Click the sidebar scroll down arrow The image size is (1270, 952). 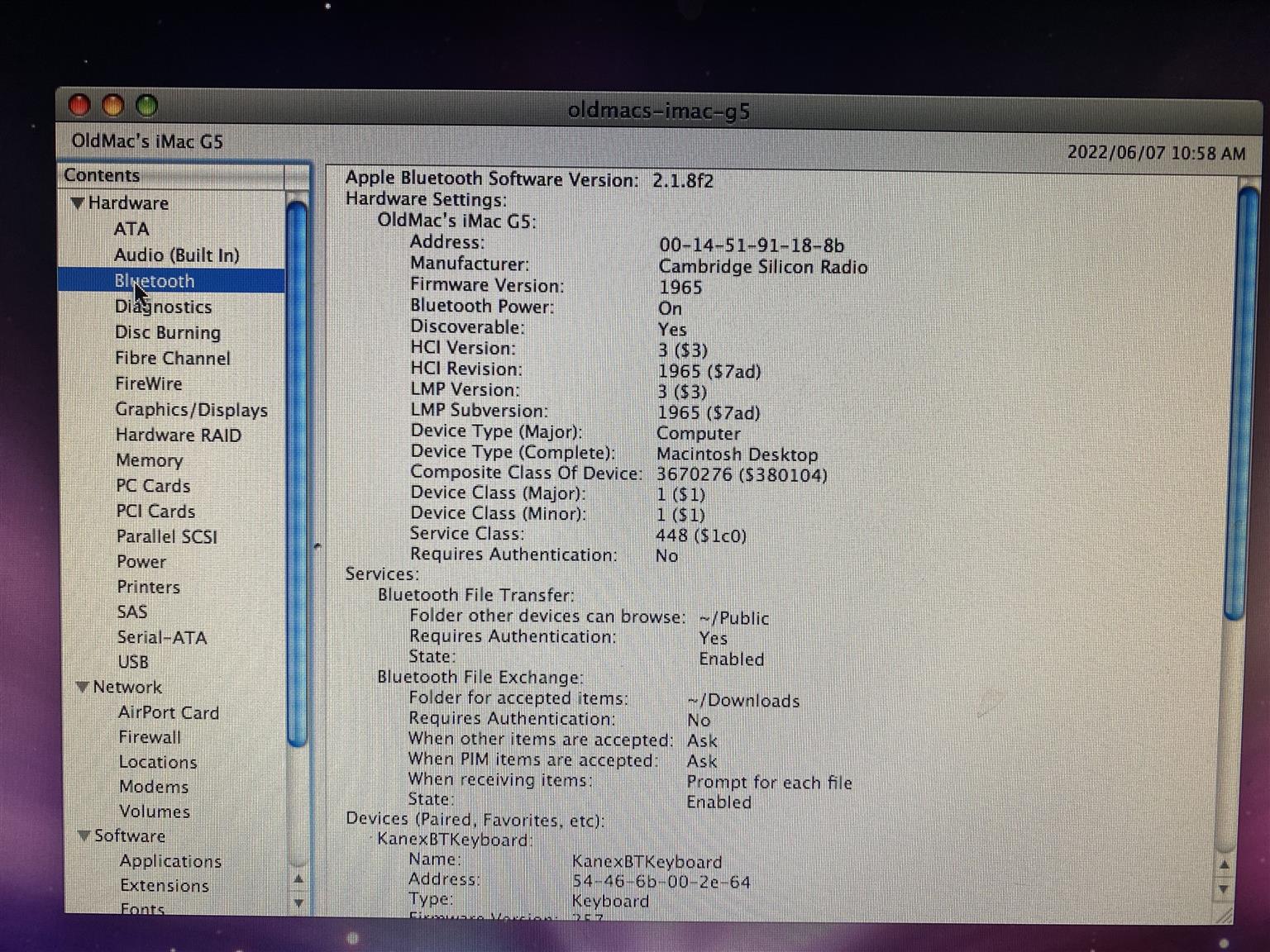pos(298,903)
